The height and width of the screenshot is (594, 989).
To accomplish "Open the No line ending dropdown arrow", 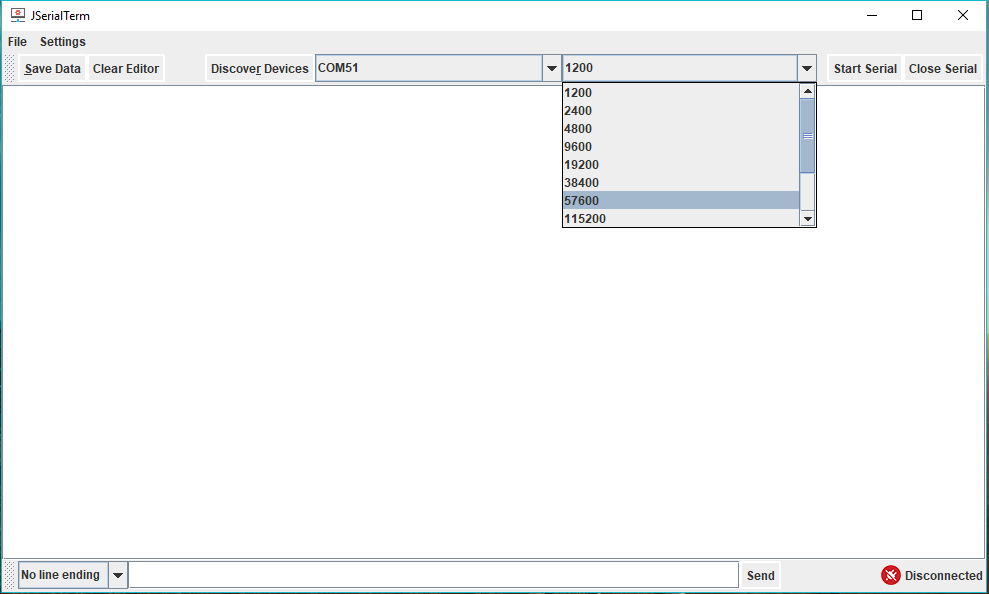I will click(117, 575).
